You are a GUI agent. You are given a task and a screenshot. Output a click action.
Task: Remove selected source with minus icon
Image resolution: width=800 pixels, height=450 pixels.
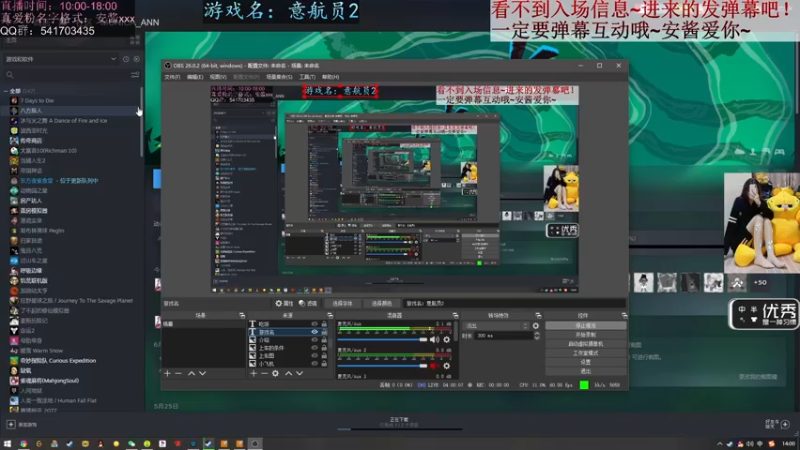pos(264,373)
